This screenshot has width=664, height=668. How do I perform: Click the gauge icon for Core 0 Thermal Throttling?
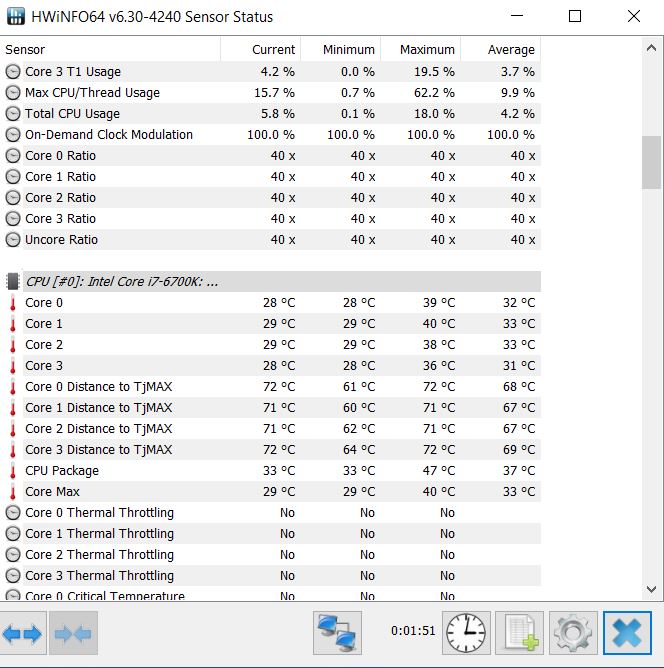(x=13, y=513)
